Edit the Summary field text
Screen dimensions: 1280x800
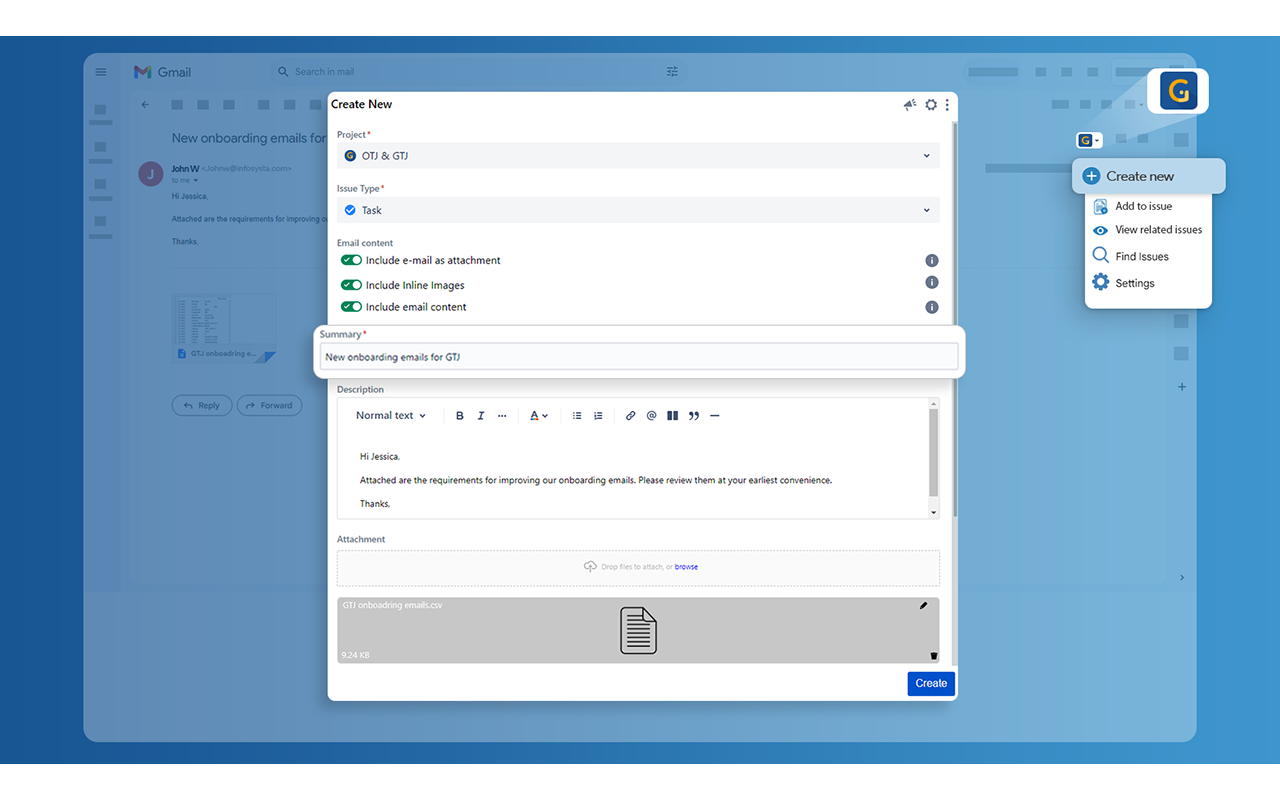(x=639, y=356)
